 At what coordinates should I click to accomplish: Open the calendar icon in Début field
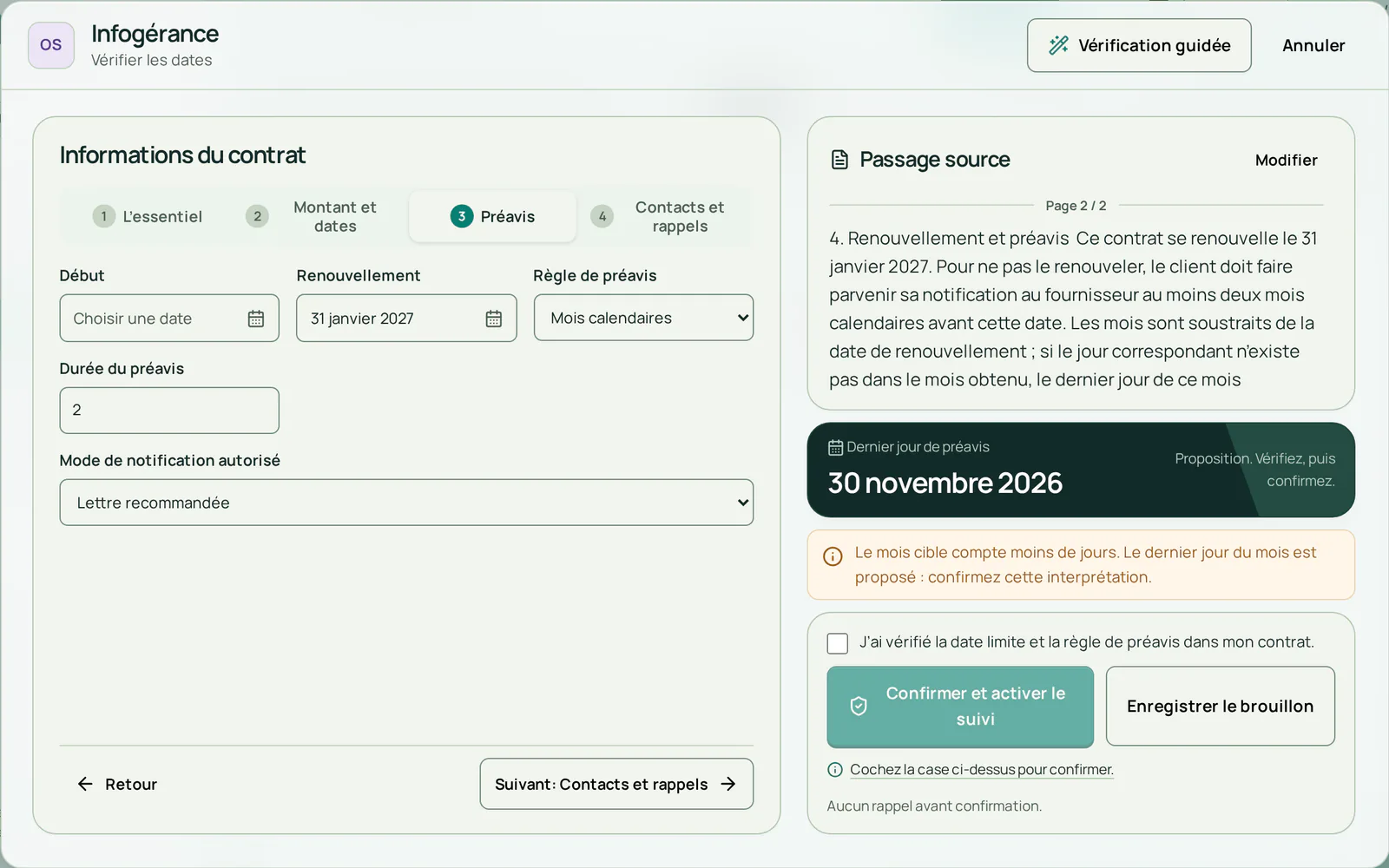pos(256,319)
